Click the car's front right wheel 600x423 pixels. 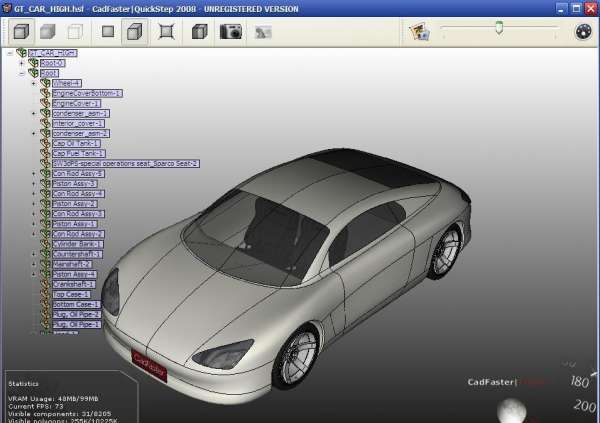(296, 358)
